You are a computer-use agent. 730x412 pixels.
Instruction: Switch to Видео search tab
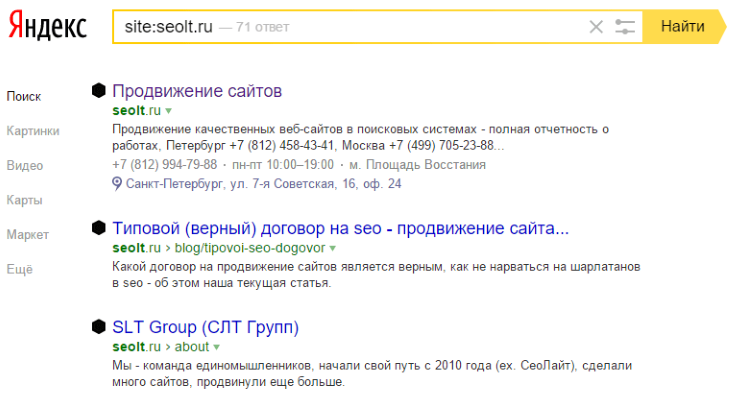[x=25, y=165]
